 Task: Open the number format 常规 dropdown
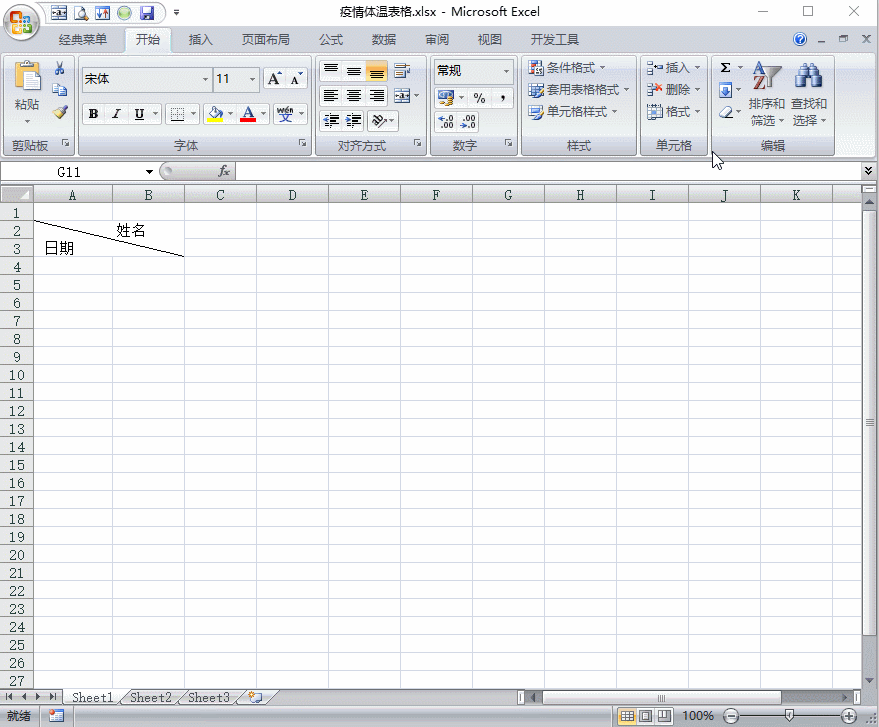point(506,71)
